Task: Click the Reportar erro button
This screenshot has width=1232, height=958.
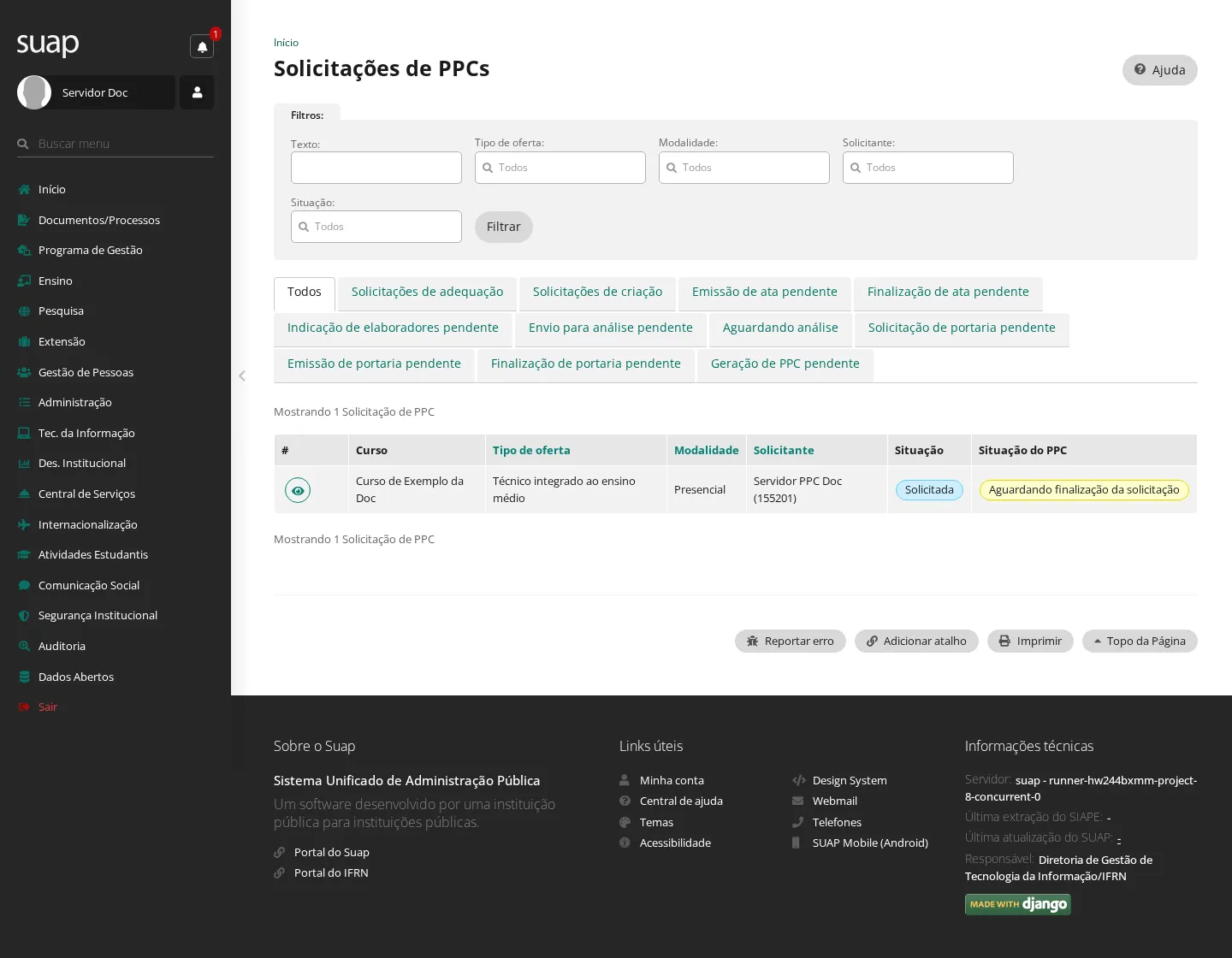Action: (791, 642)
